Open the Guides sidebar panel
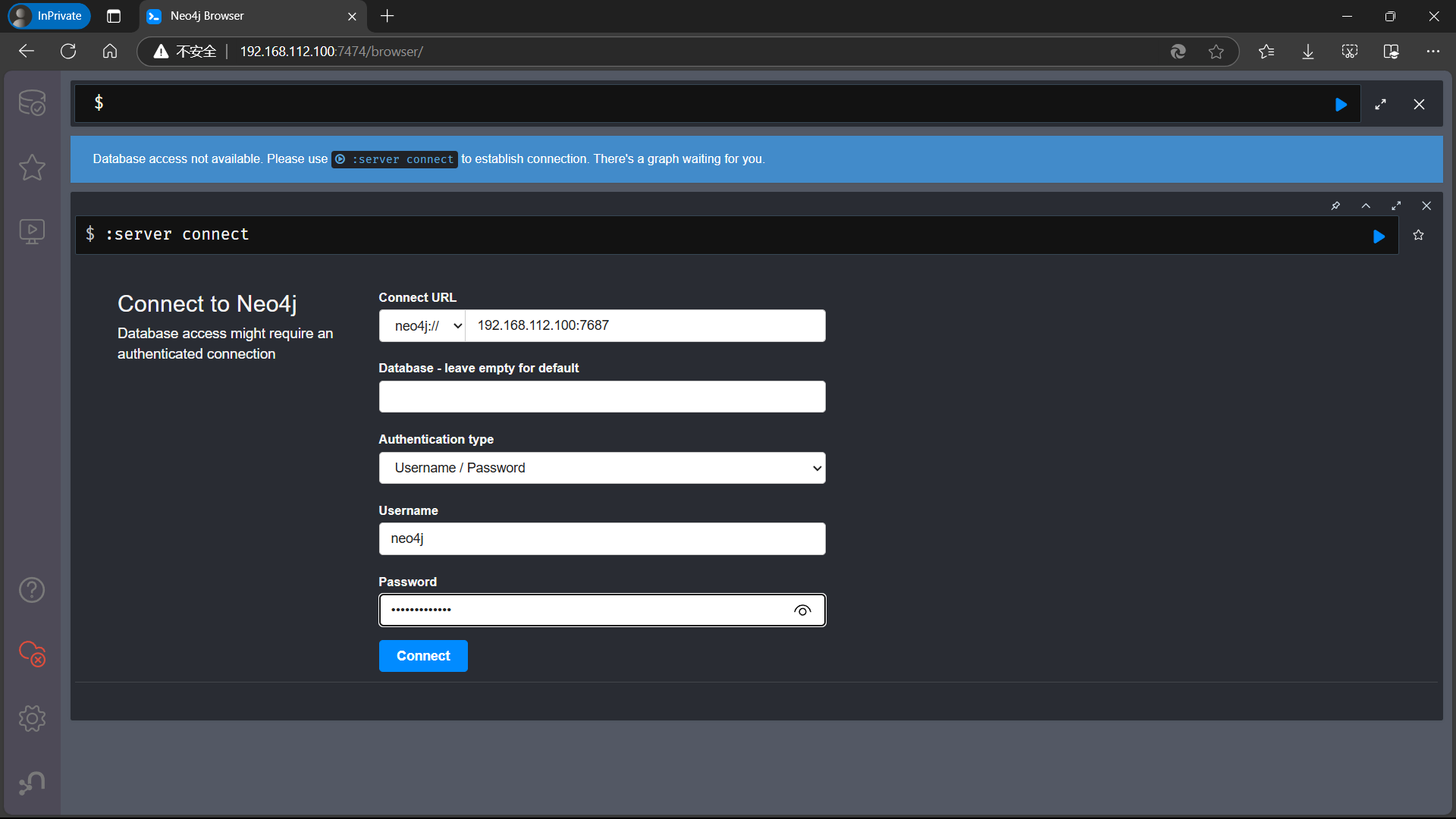Screen dimensions: 1456x819 [x=32, y=231]
